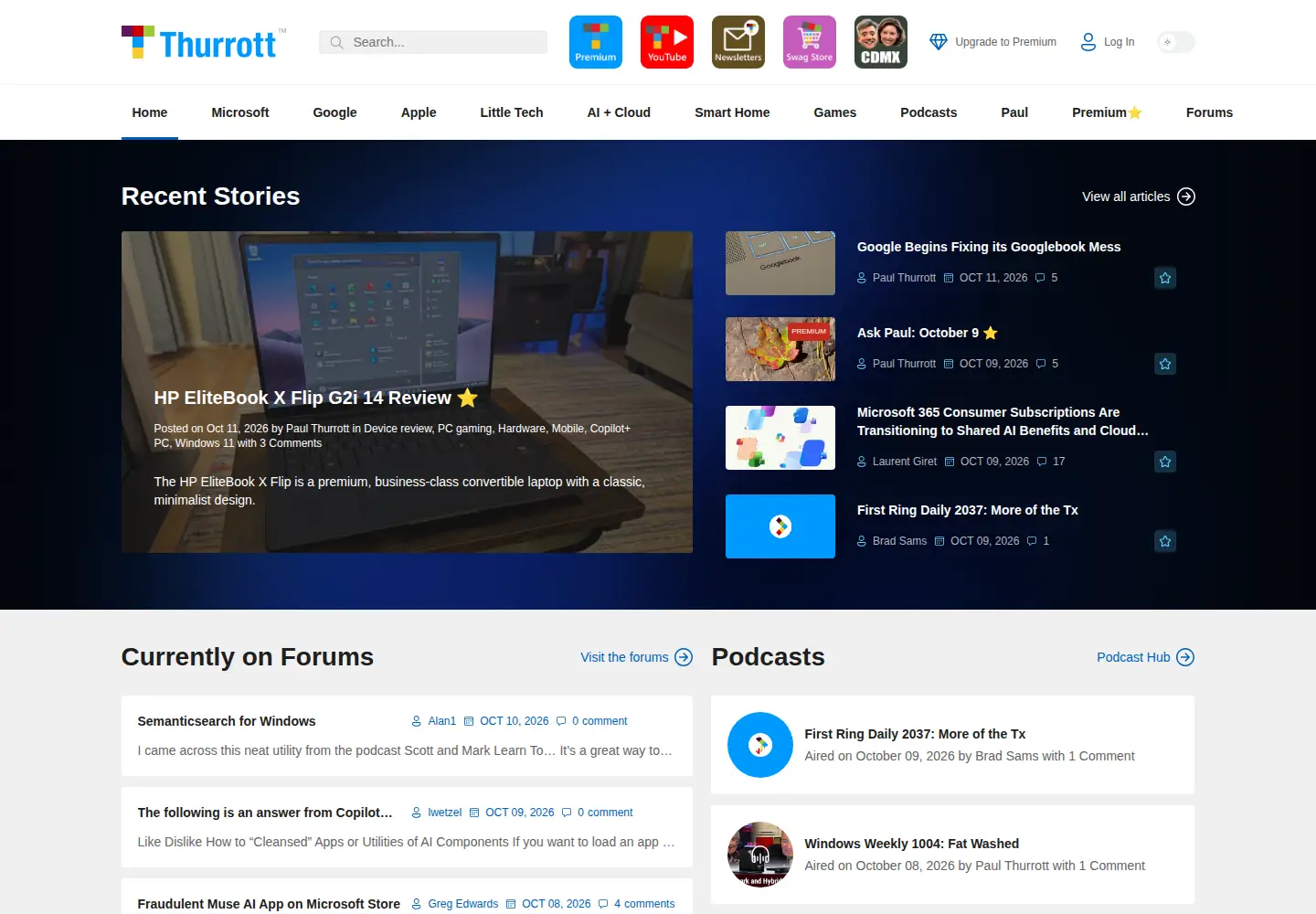Click inside the Search field

point(433,42)
